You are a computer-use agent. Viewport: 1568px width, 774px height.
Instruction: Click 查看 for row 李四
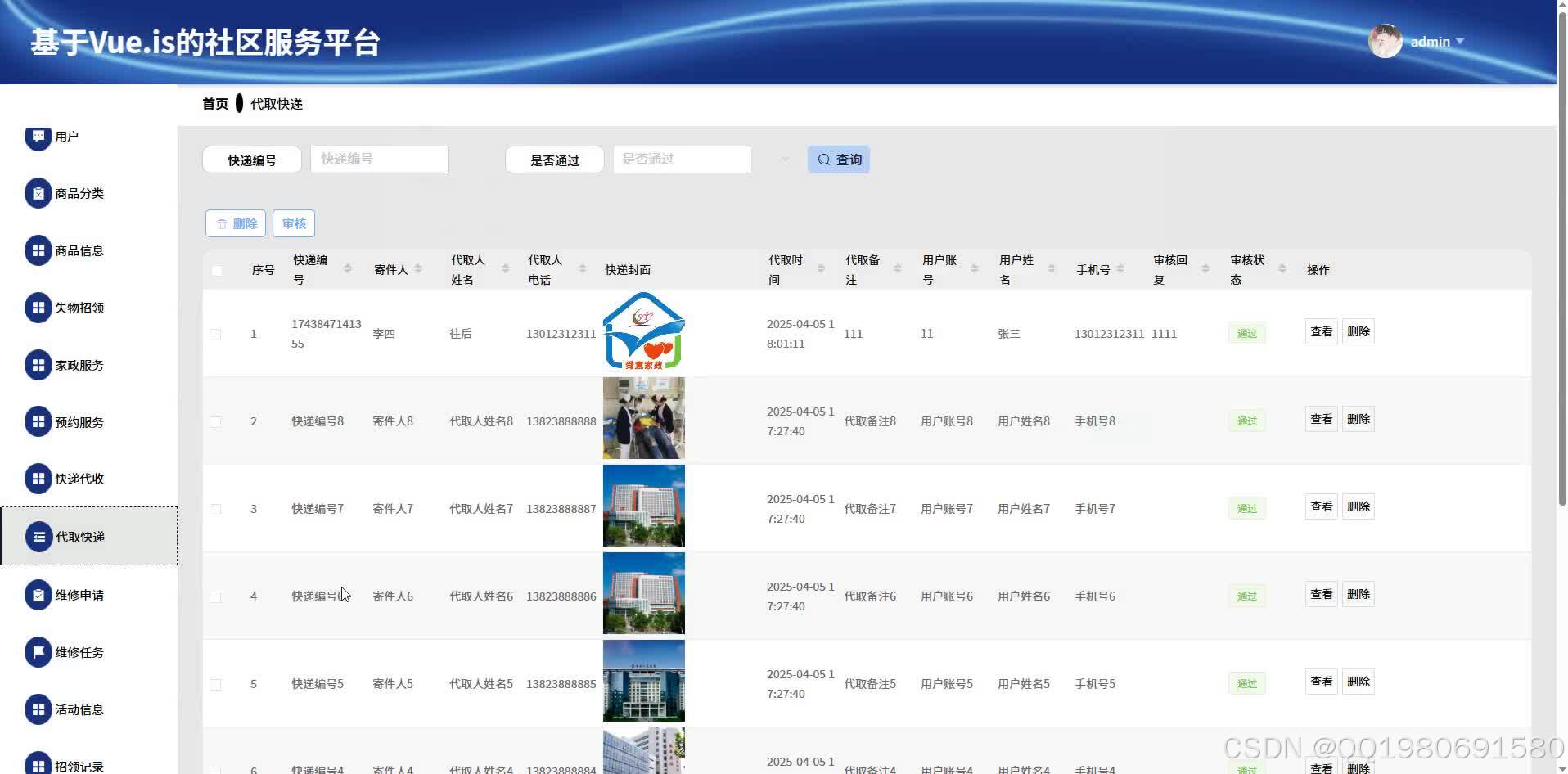[x=1322, y=331]
